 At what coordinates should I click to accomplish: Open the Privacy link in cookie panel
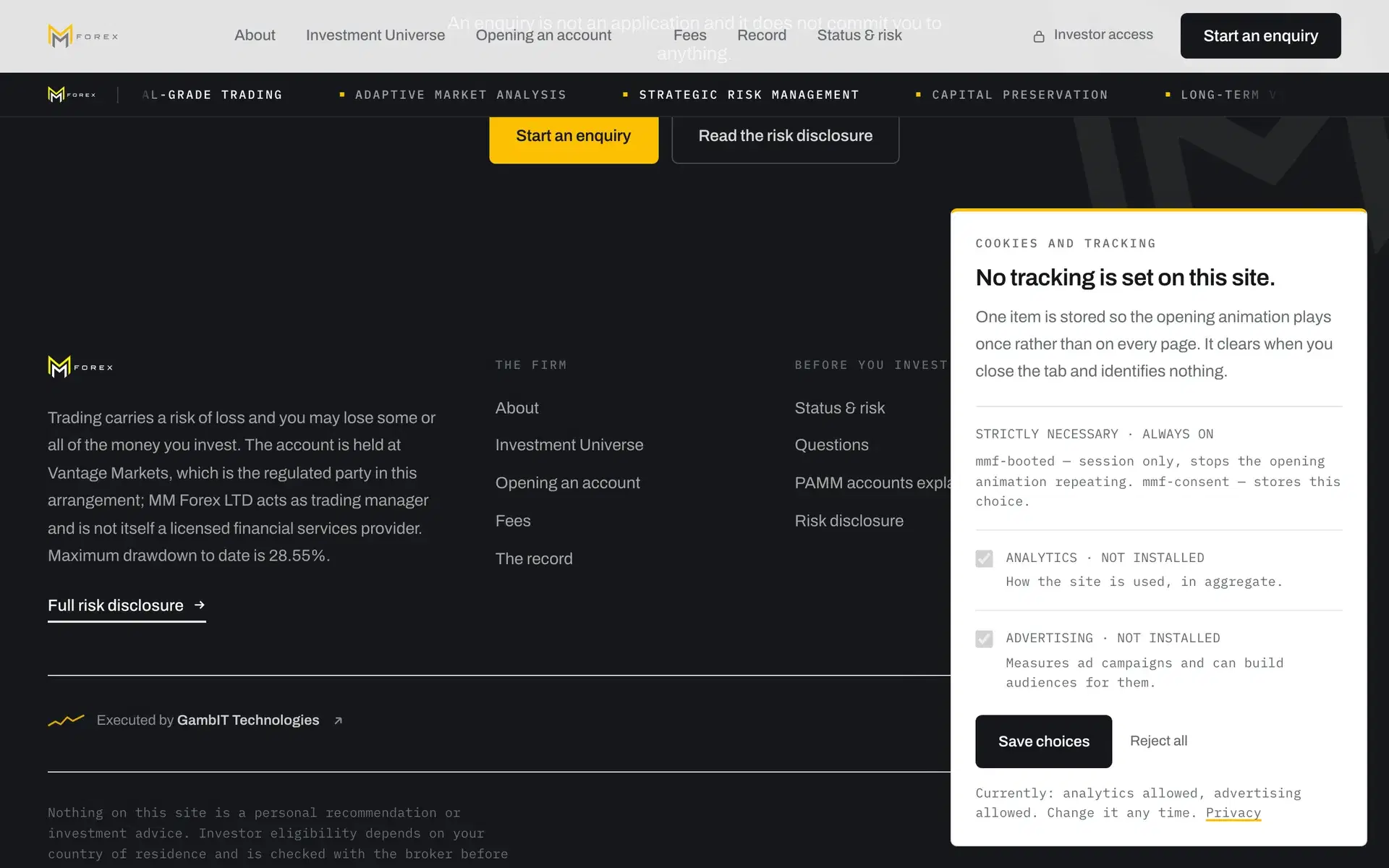[1233, 813]
